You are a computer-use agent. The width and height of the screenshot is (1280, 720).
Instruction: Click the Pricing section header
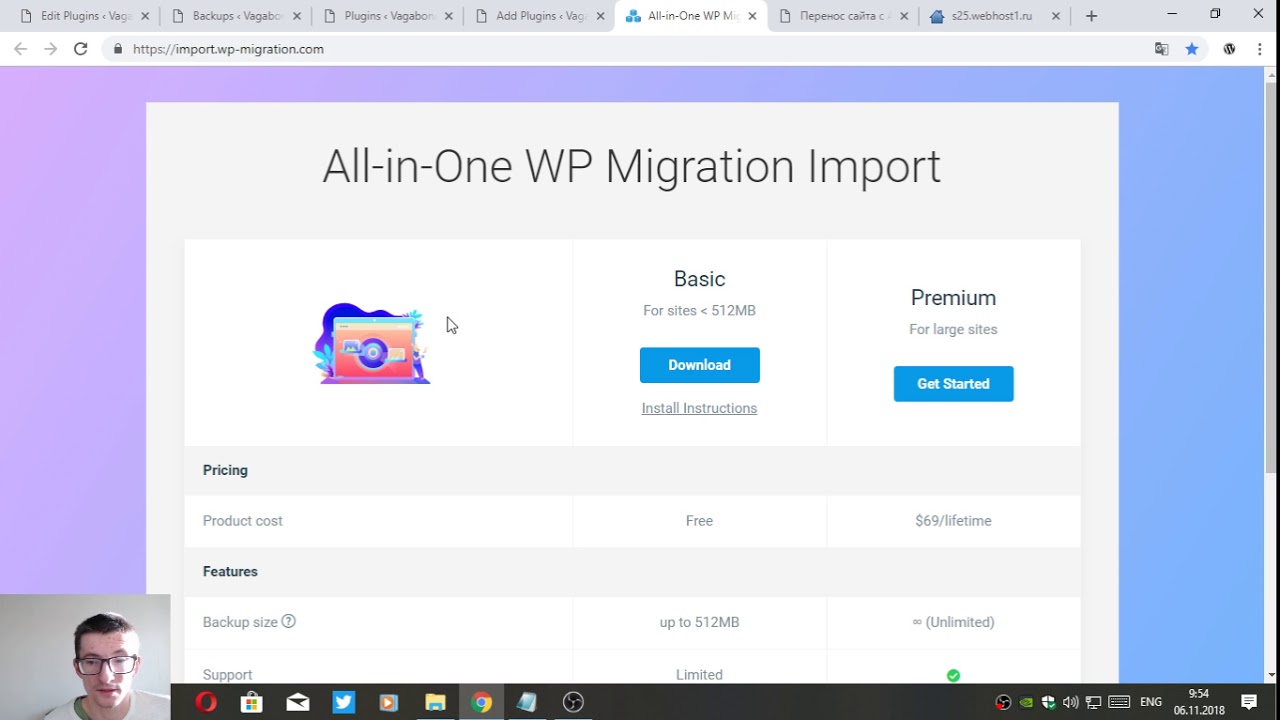click(x=225, y=470)
